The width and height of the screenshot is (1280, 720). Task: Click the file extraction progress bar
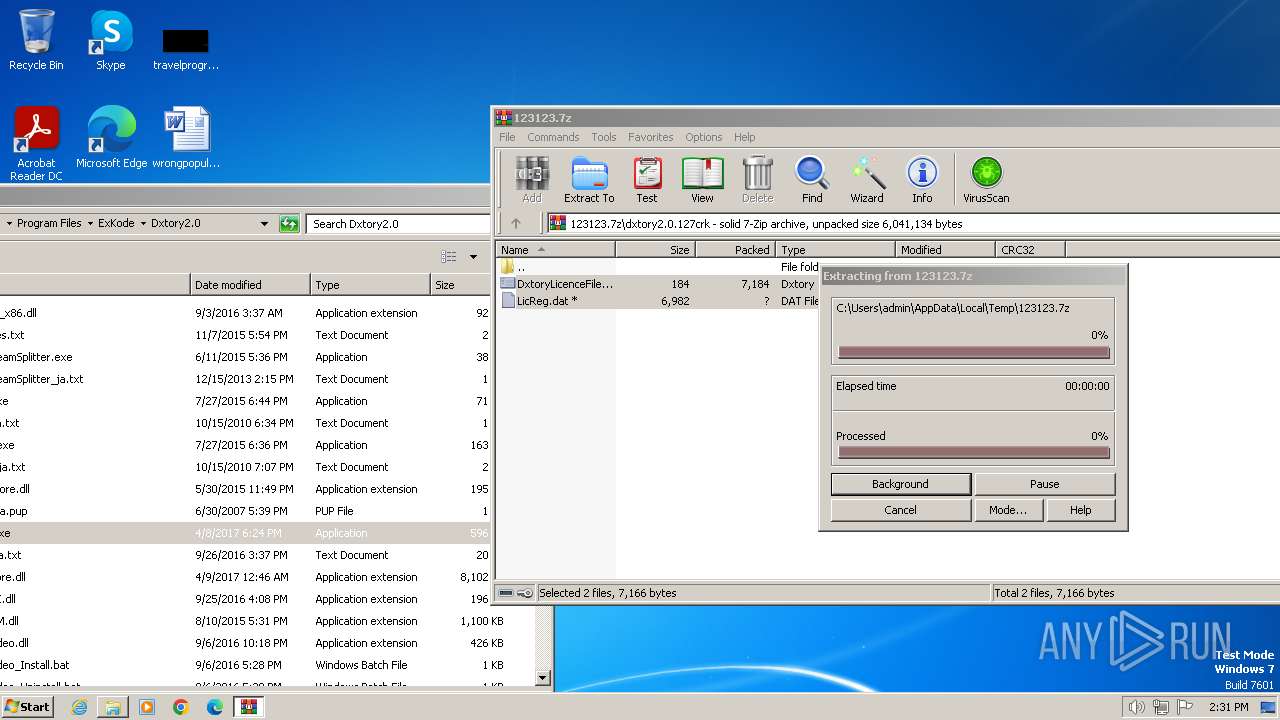[x=974, y=352]
